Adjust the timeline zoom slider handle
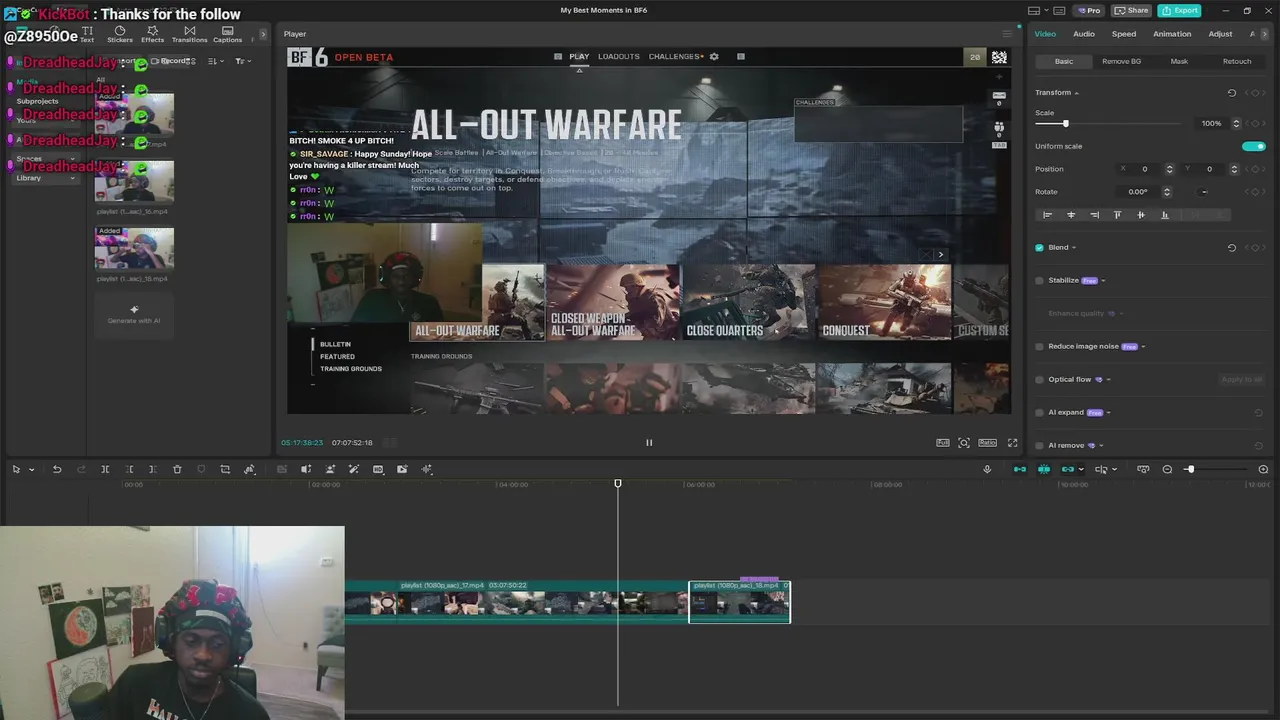 1190,469
